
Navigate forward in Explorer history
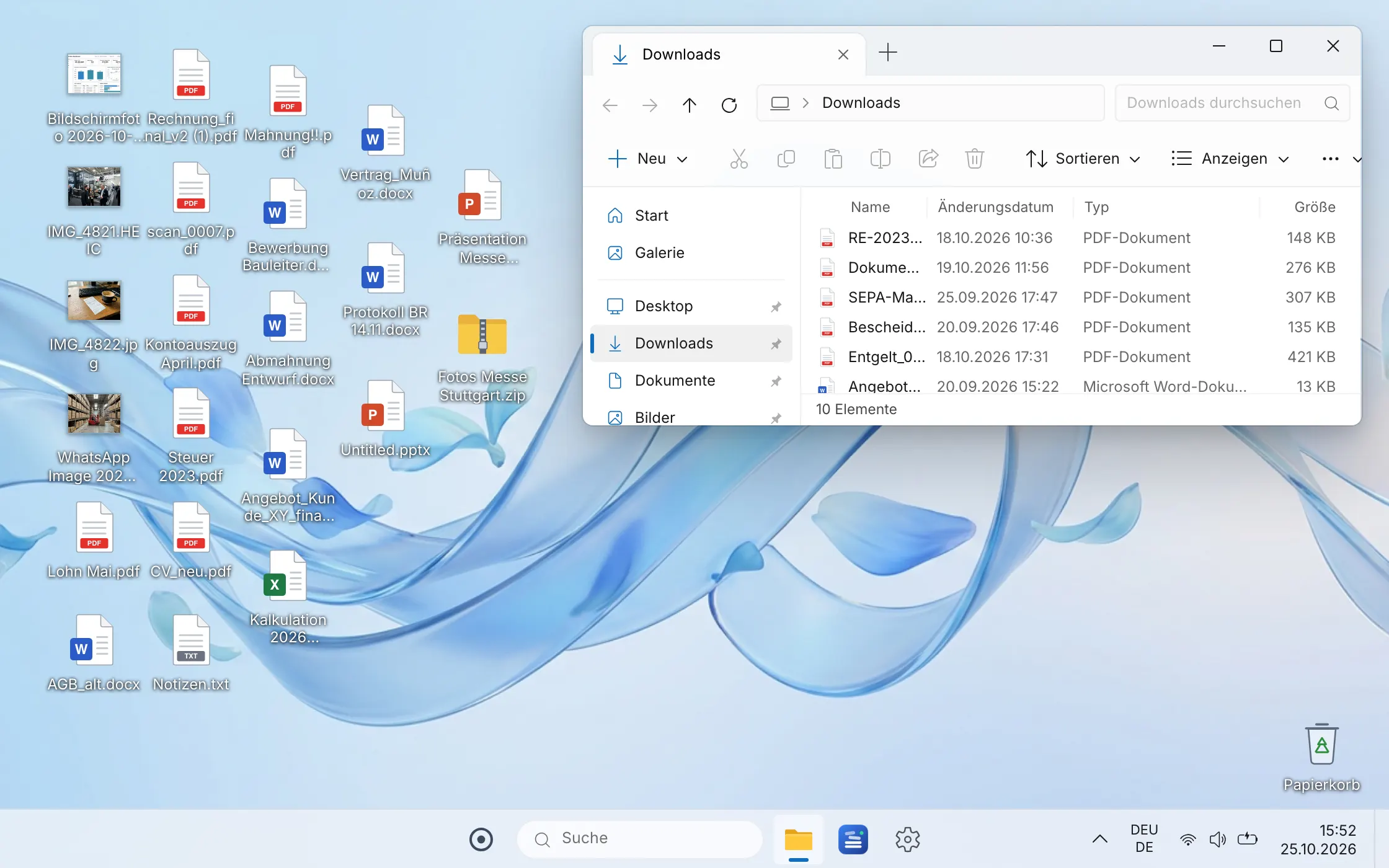(x=650, y=105)
